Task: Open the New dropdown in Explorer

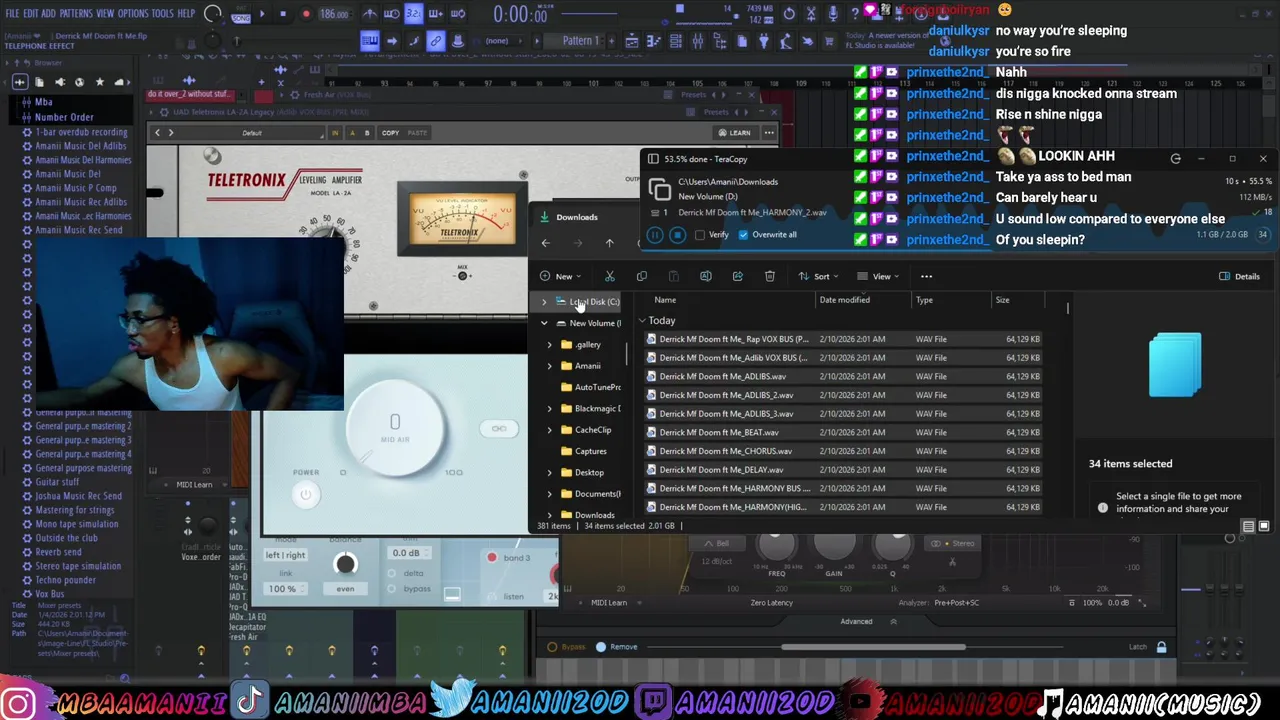Action: pyautogui.click(x=560, y=276)
